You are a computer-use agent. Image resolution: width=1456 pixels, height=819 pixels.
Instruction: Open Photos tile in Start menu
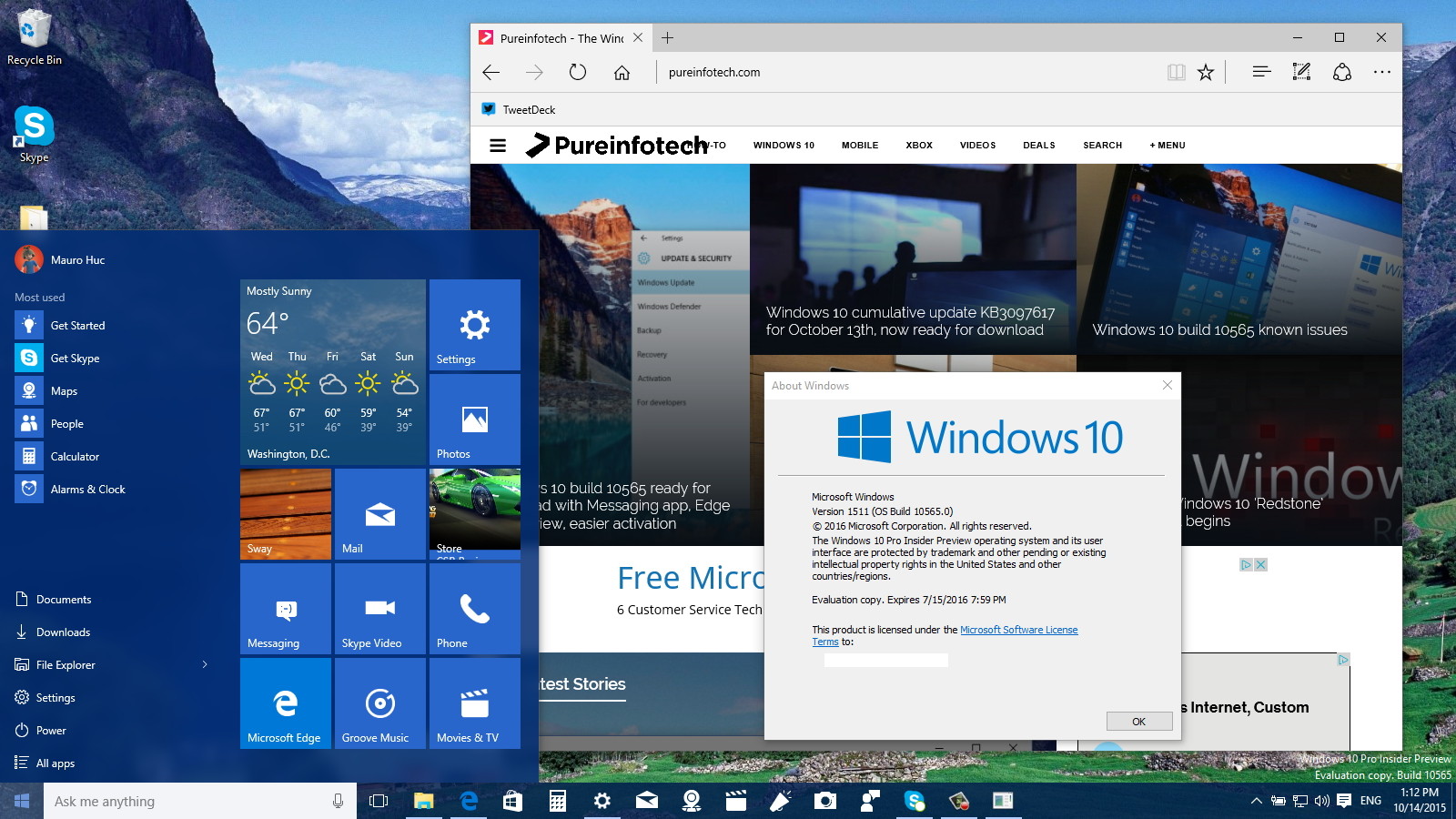475,420
